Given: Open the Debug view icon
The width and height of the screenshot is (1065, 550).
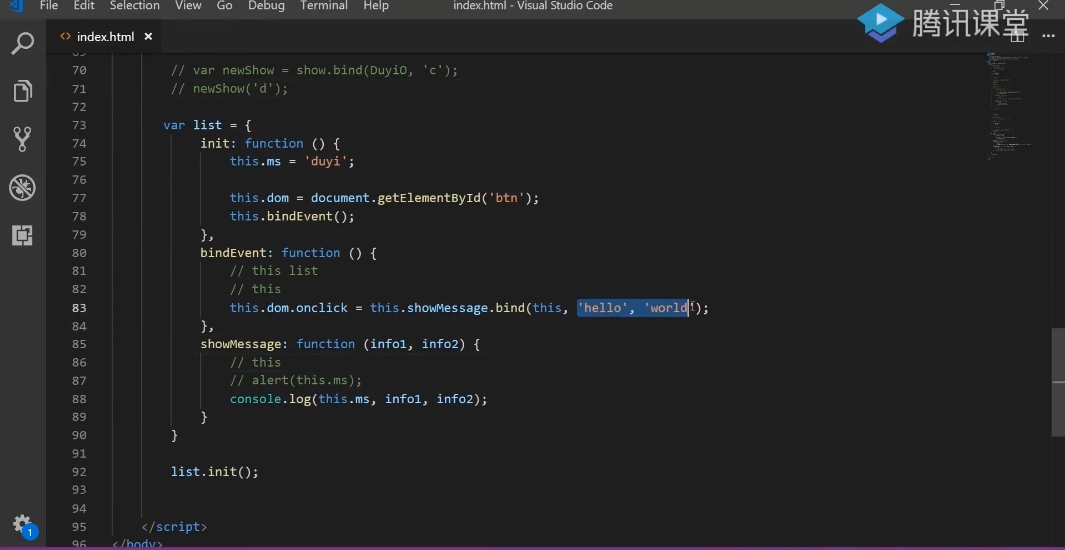Looking at the screenshot, I should [22, 187].
